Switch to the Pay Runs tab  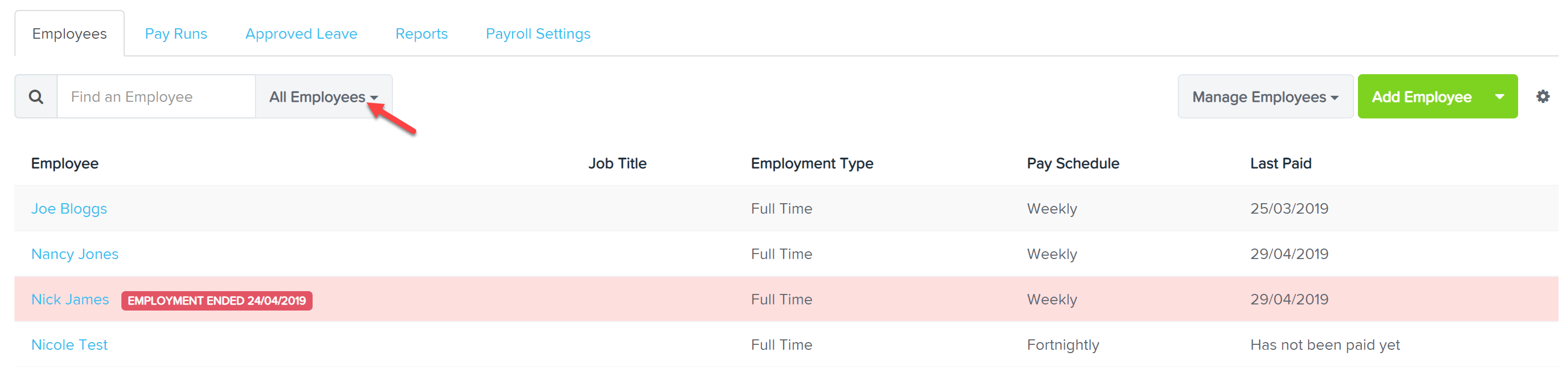click(176, 34)
